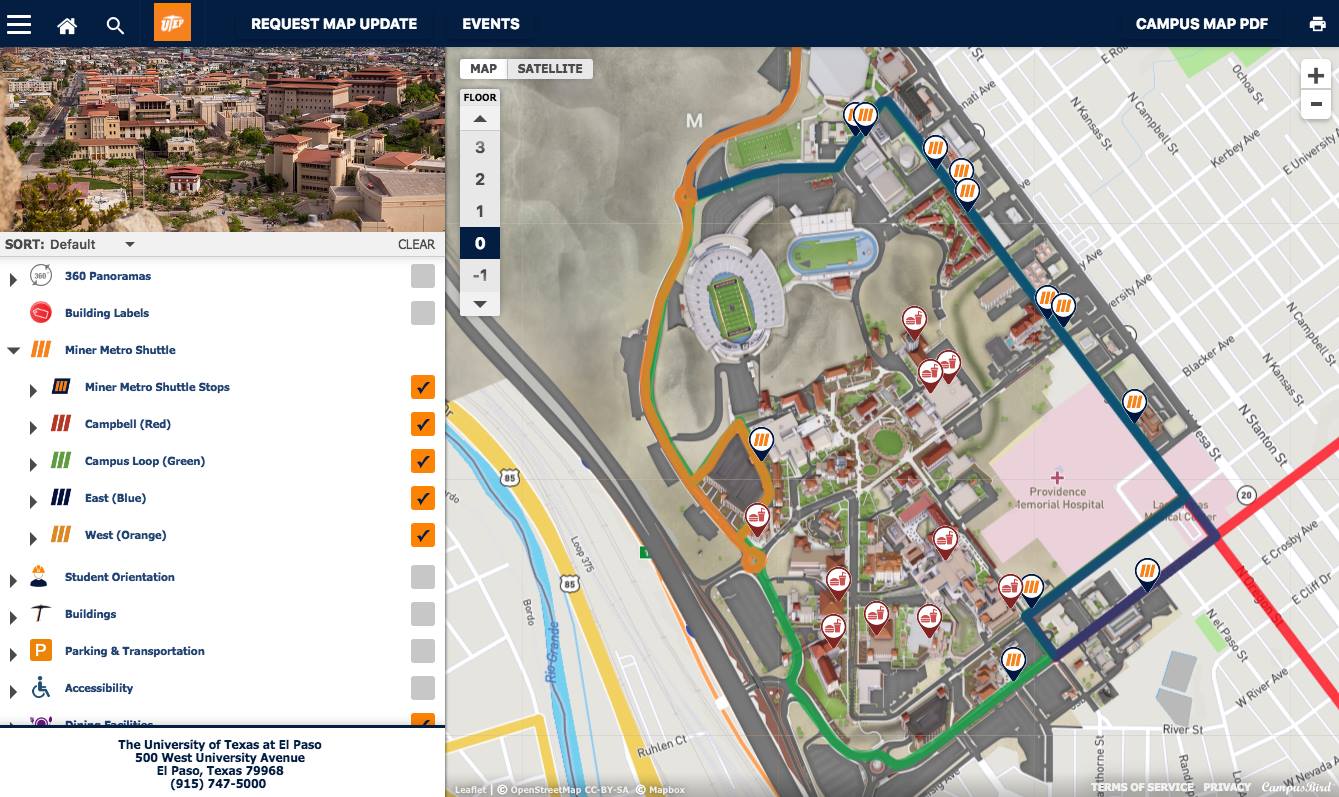The image size is (1339, 797).
Task: Click the East (Blue) route icon
Action: (x=61, y=498)
